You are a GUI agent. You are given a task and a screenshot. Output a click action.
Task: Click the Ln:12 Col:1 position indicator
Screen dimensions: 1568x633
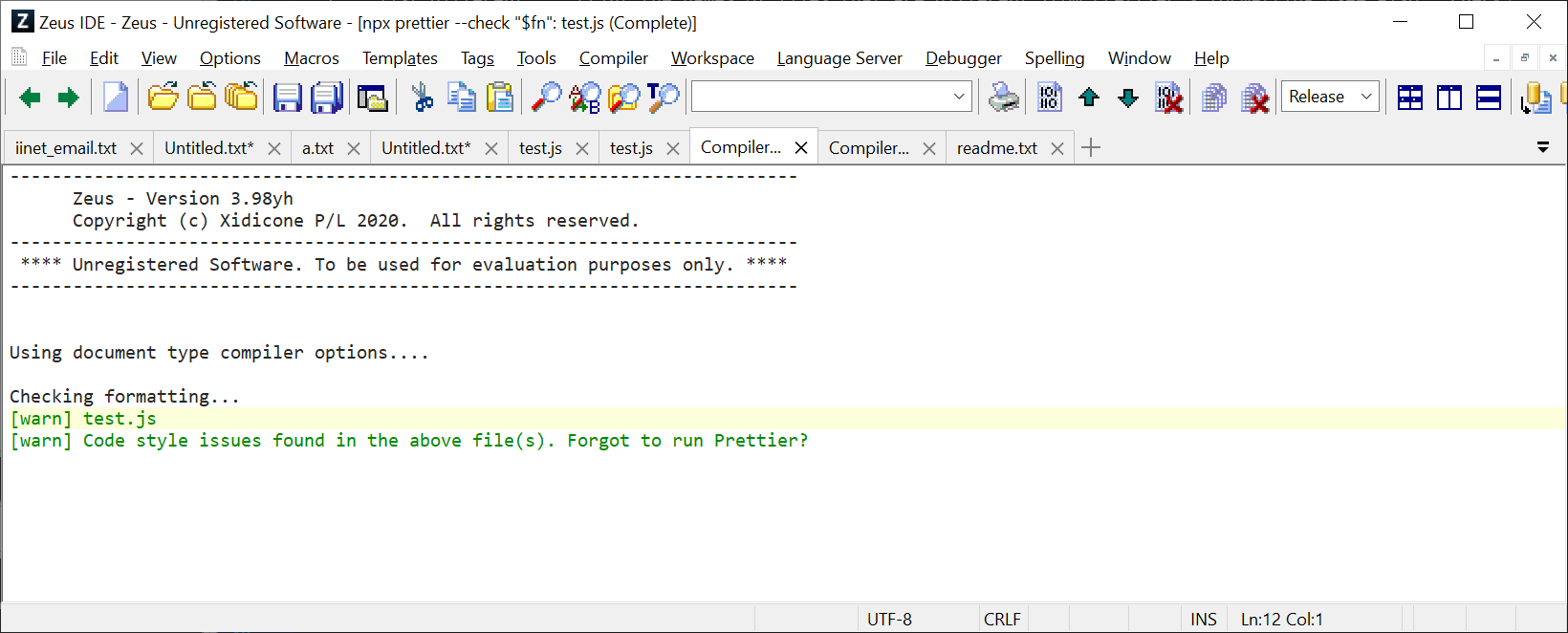tap(1282, 620)
